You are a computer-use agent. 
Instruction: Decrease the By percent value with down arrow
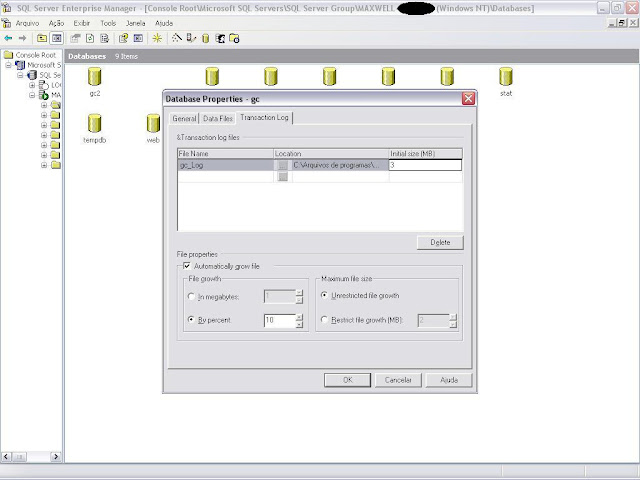pos(300,324)
